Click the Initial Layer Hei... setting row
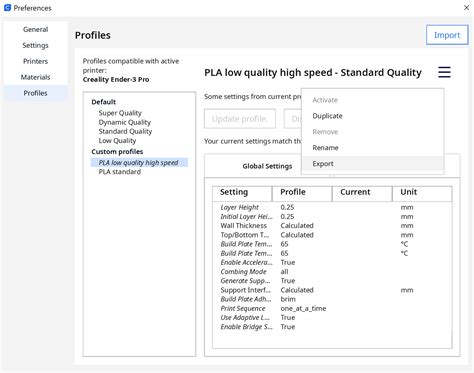This screenshot has height=373, width=474. click(x=332, y=217)
